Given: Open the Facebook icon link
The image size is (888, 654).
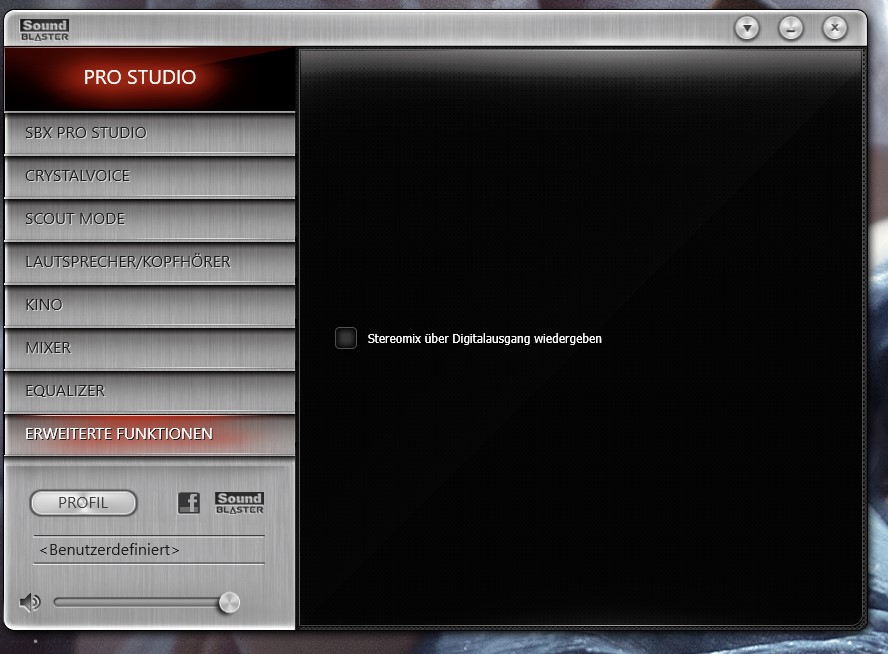Looking at the screenshot, I should 189,503.
